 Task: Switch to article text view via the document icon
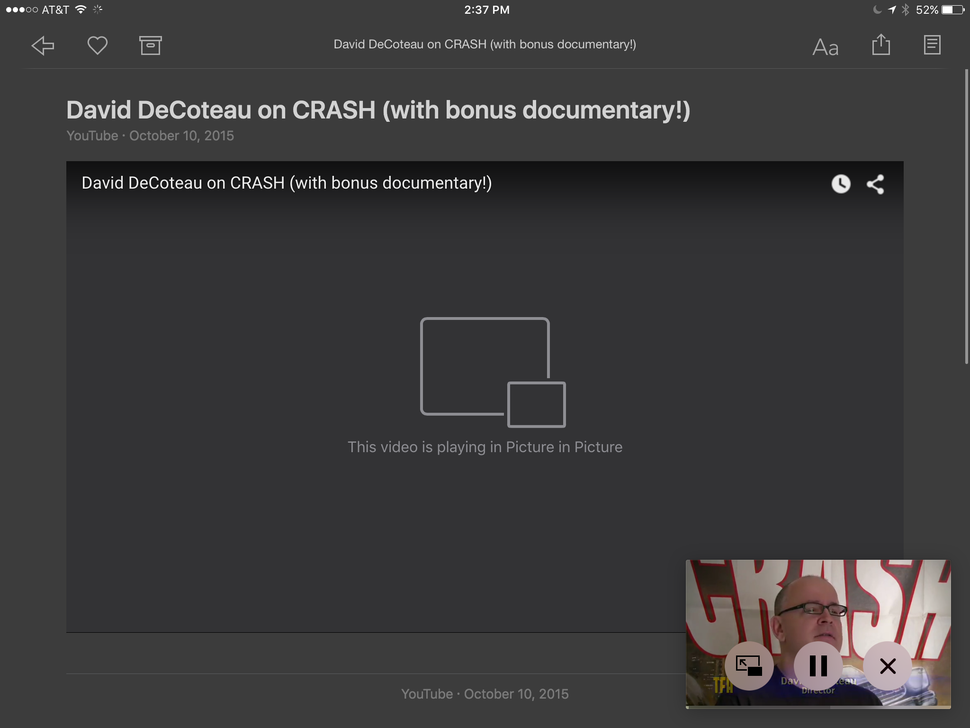[931, 44]
